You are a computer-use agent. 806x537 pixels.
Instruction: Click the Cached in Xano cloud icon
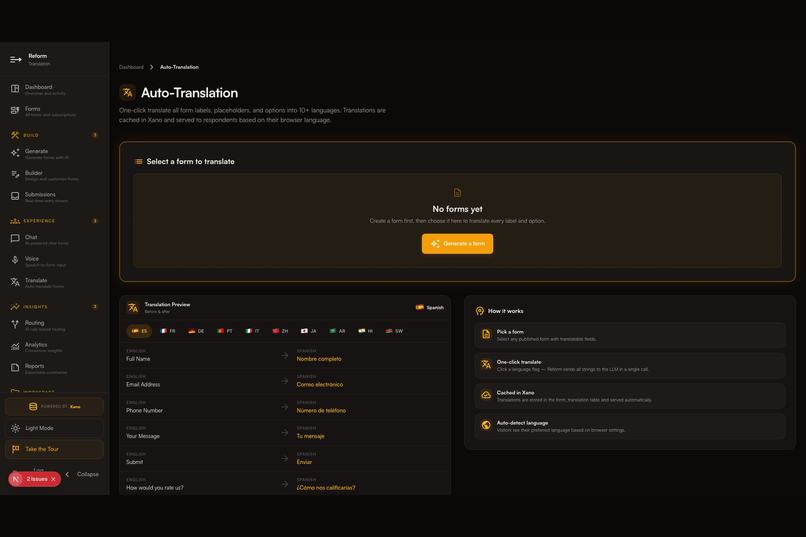(x=486, y=395)
